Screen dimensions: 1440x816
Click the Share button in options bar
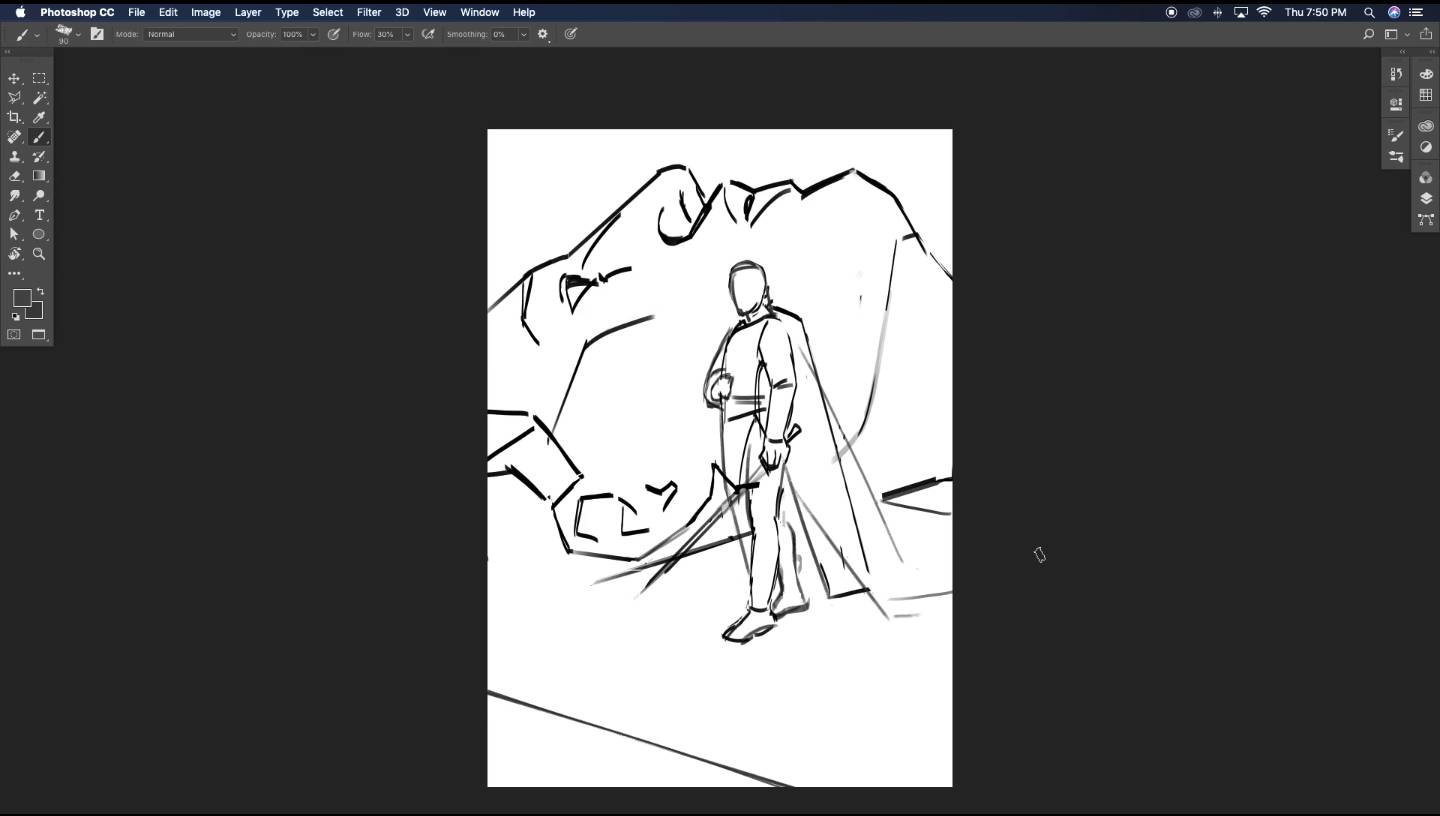pyautogui.click(x=1425, y=34)
